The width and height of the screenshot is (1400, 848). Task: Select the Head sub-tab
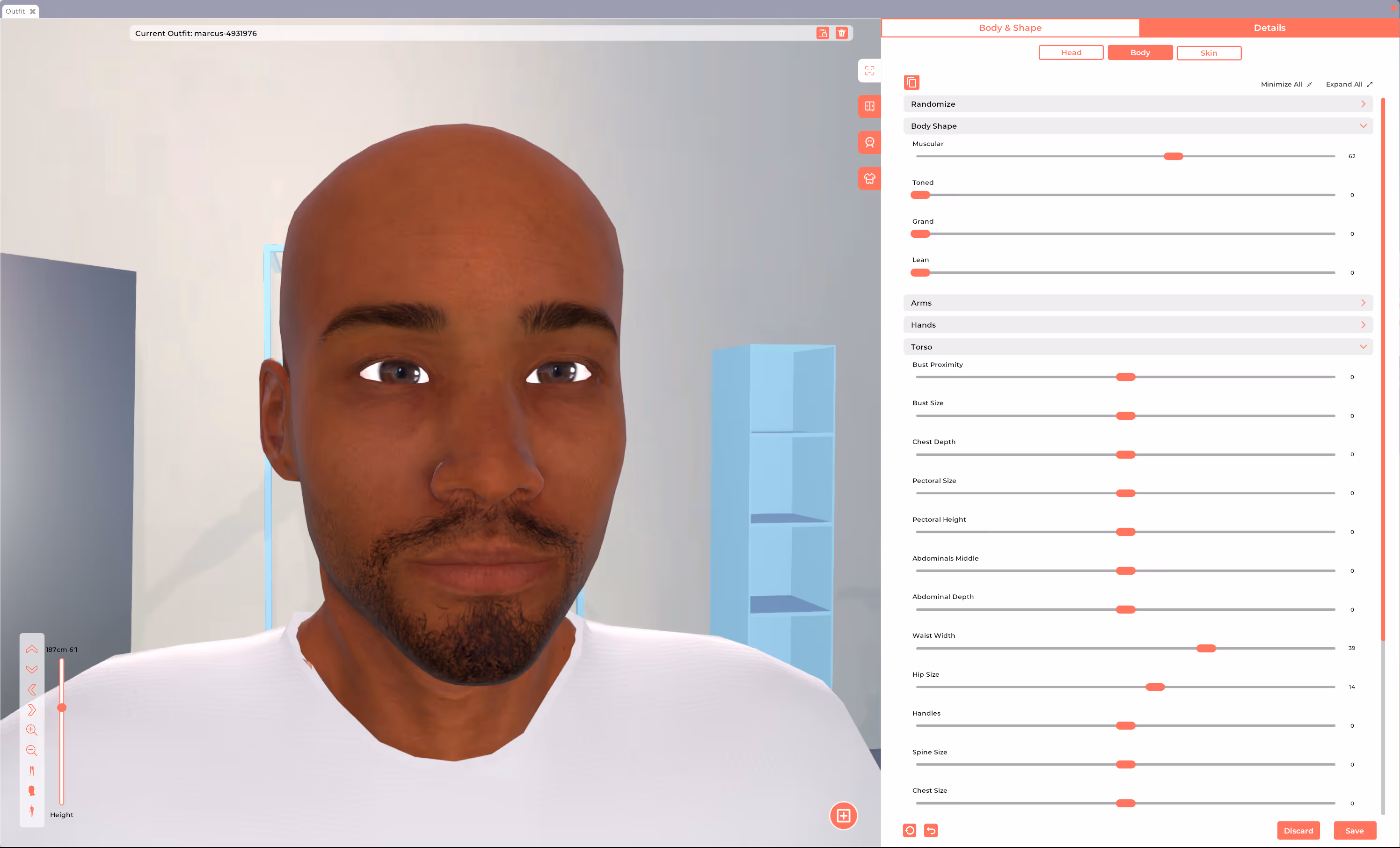(1071, 53)
